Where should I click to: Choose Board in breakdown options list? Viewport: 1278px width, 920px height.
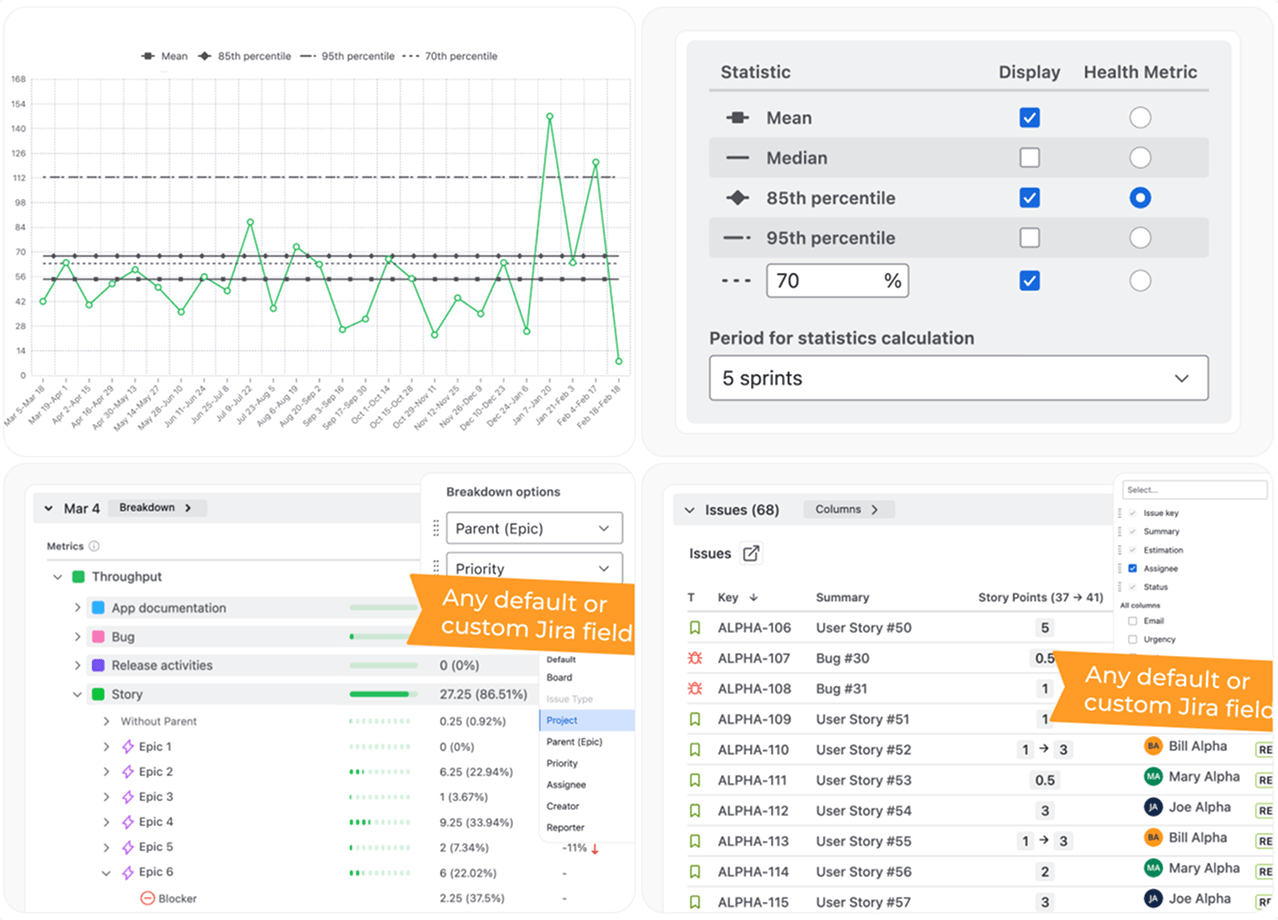coord(559,677)
